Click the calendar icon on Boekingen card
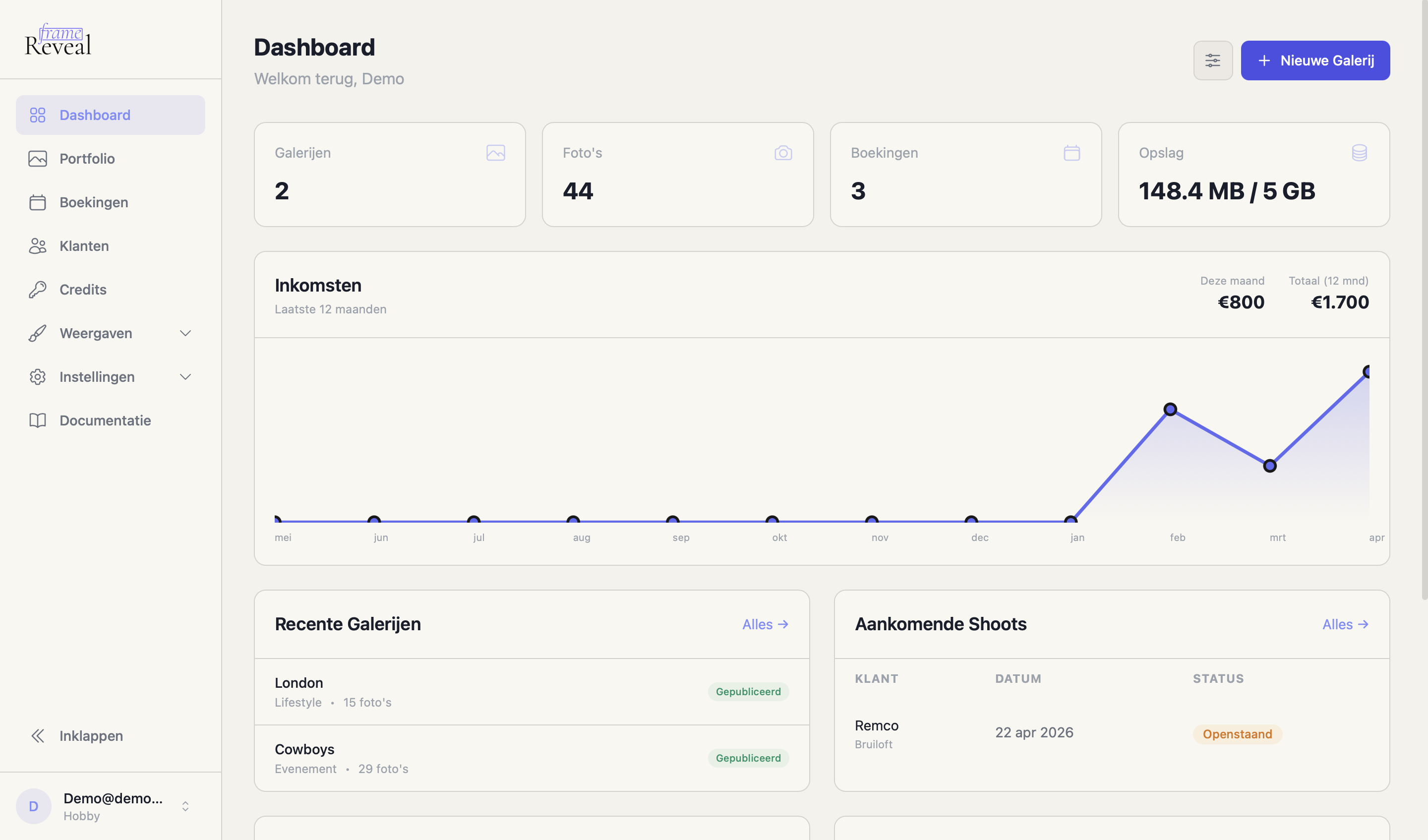The image size is (1428, 840). 1071,153
